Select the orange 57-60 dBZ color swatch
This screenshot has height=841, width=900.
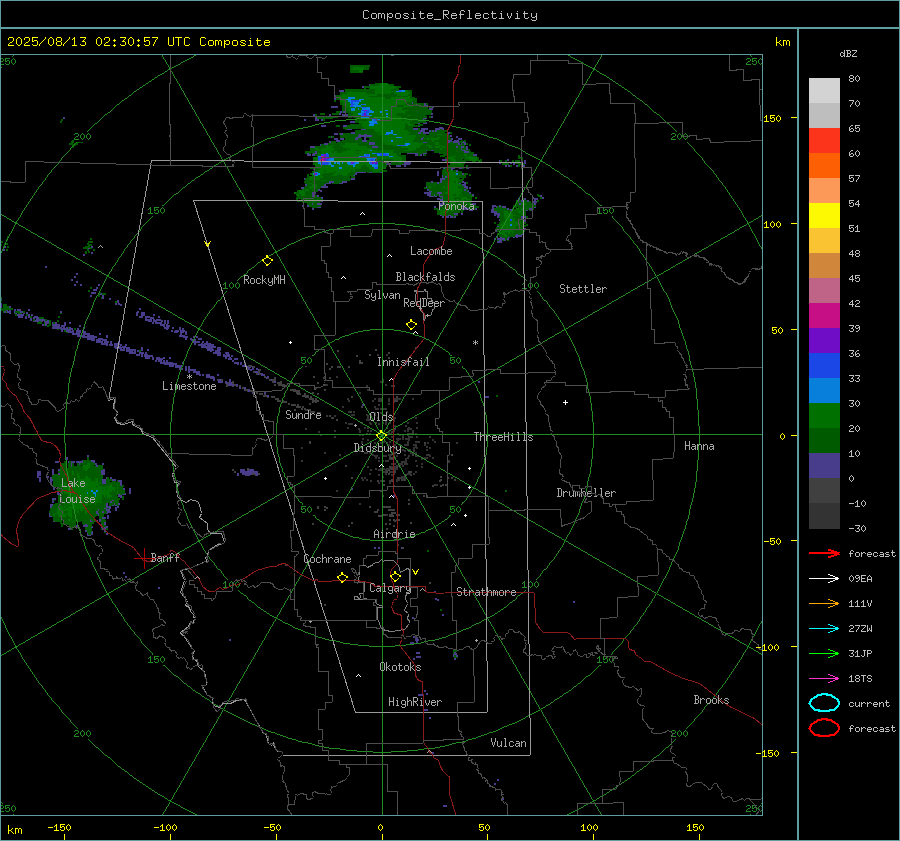[x=824, y=166]
